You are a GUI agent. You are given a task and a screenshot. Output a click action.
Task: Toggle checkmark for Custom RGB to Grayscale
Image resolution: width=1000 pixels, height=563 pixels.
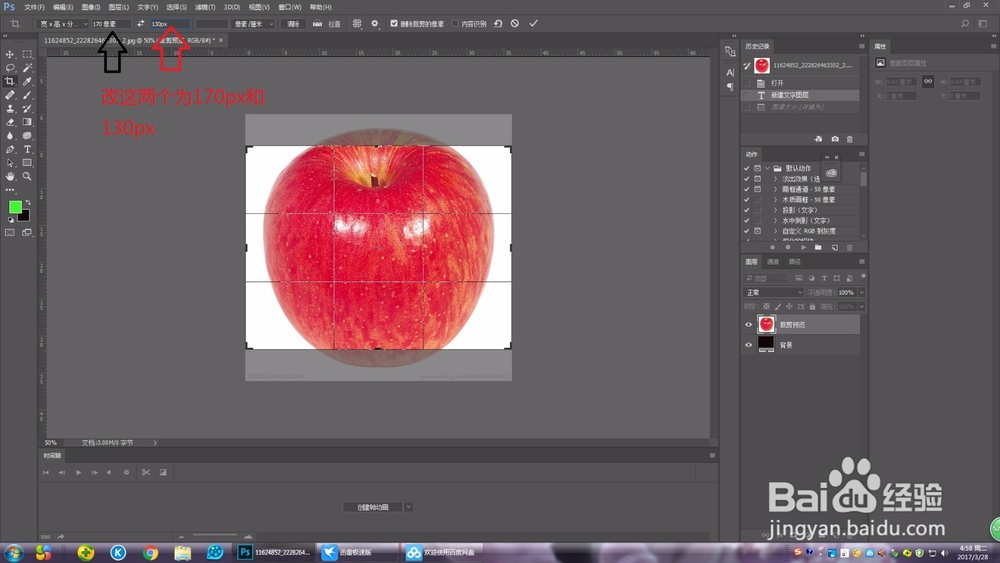[747, 231]
